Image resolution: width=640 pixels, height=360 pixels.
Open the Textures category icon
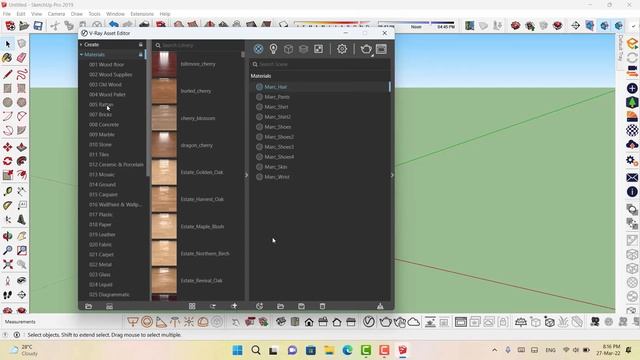[x=318, y=49]
